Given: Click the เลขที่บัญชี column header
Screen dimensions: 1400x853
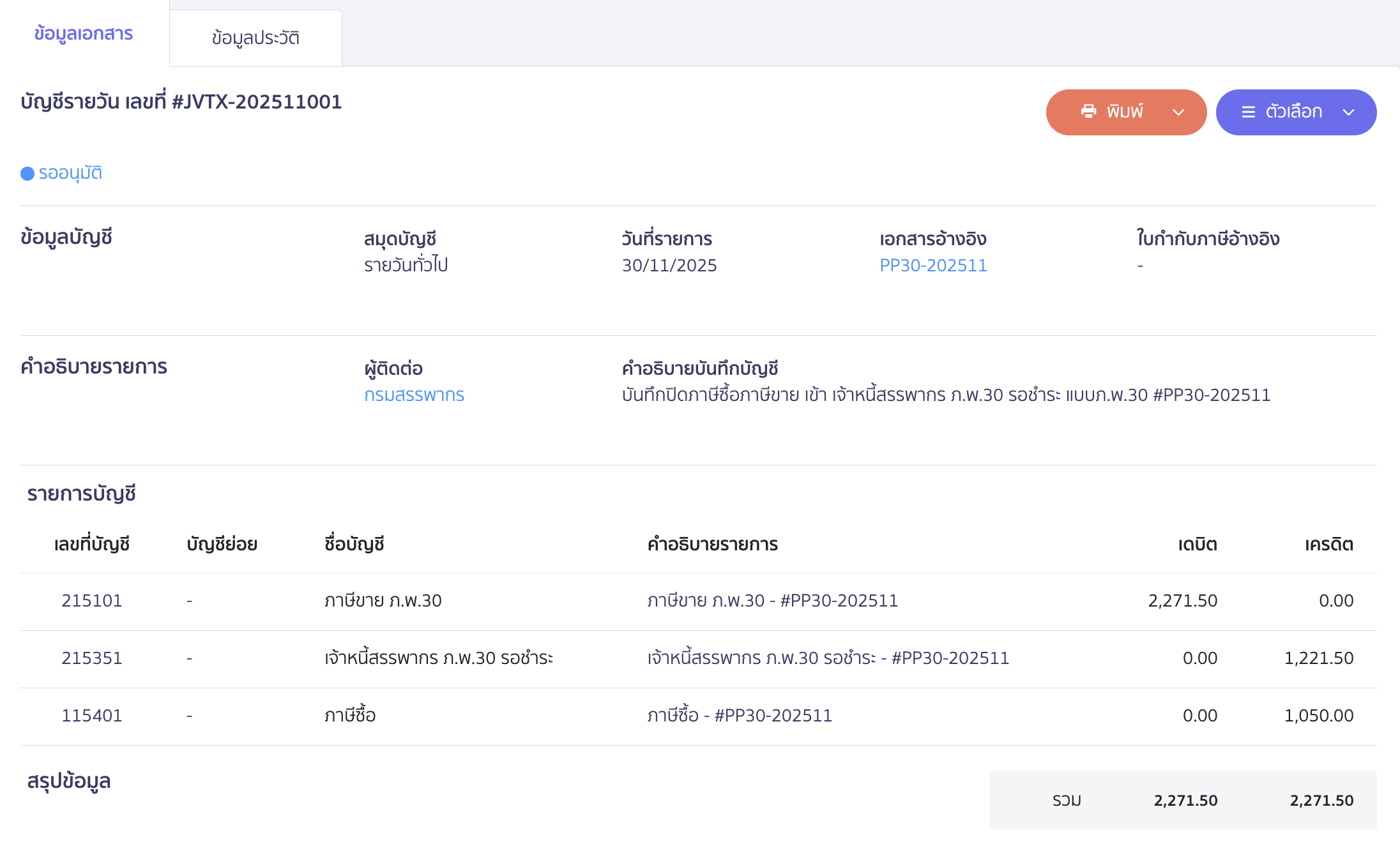Looking at the screenshot, I should click(x=91, y=545).
